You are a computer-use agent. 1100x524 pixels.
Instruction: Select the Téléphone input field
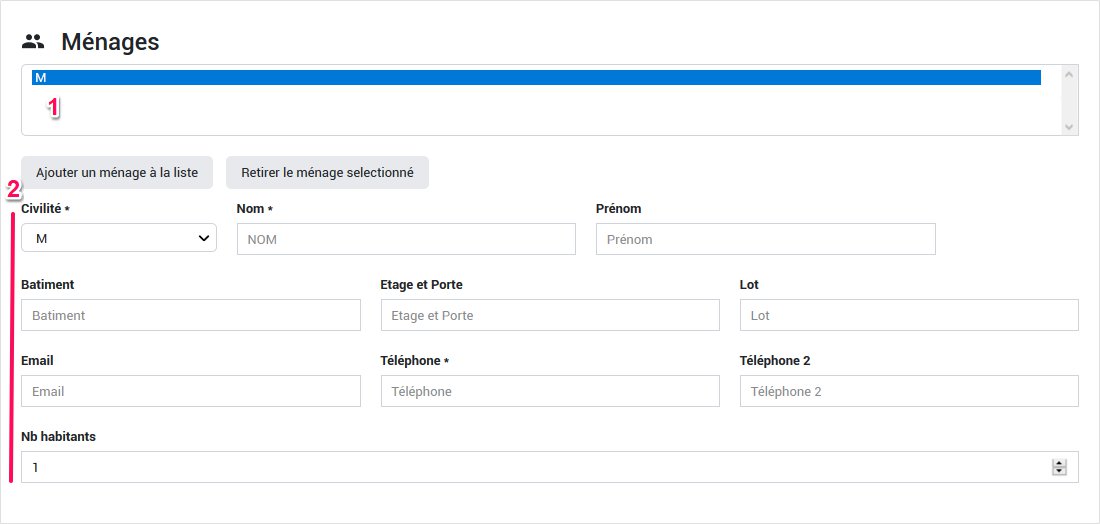pyautogui.click(x=550, y=391)
